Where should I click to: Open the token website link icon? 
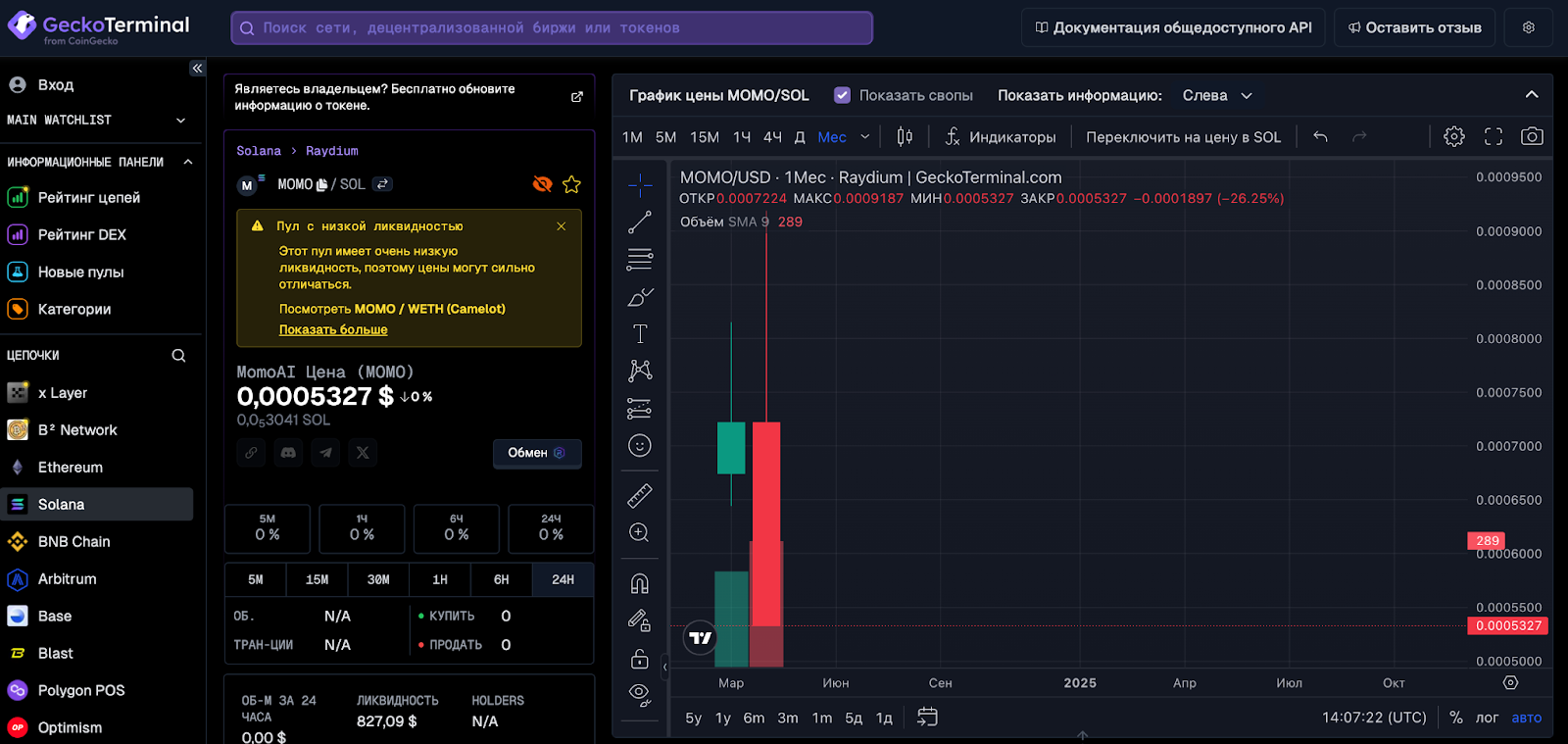251,453
